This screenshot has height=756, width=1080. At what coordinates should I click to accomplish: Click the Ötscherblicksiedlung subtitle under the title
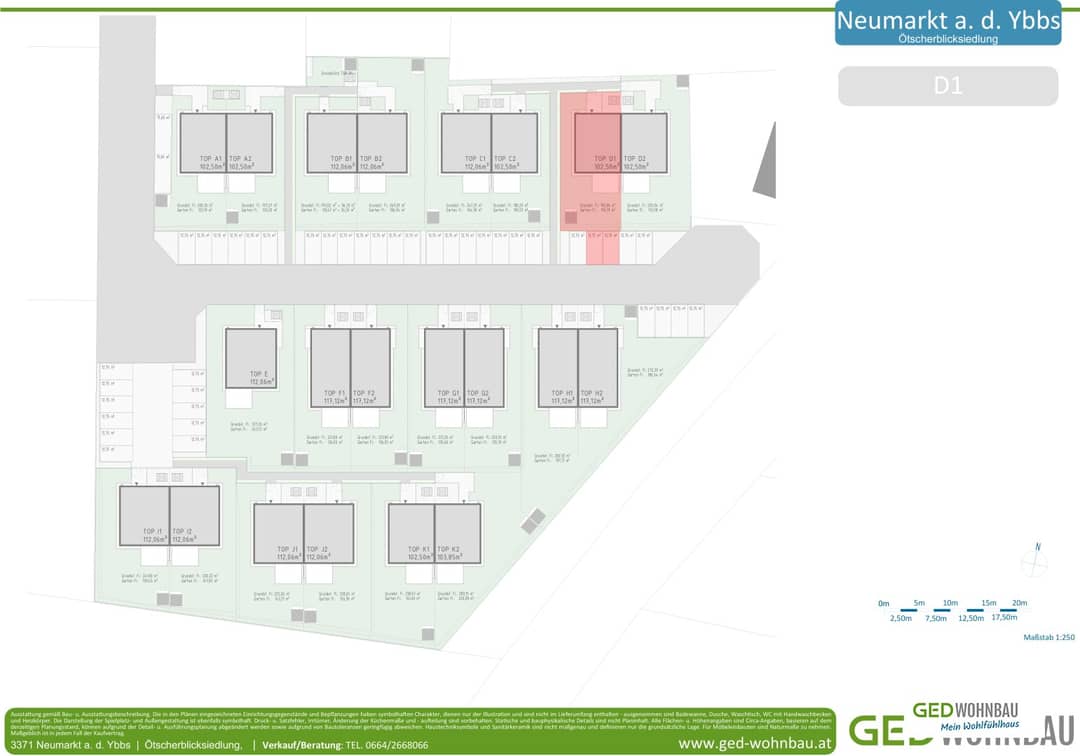pos(948,39)
